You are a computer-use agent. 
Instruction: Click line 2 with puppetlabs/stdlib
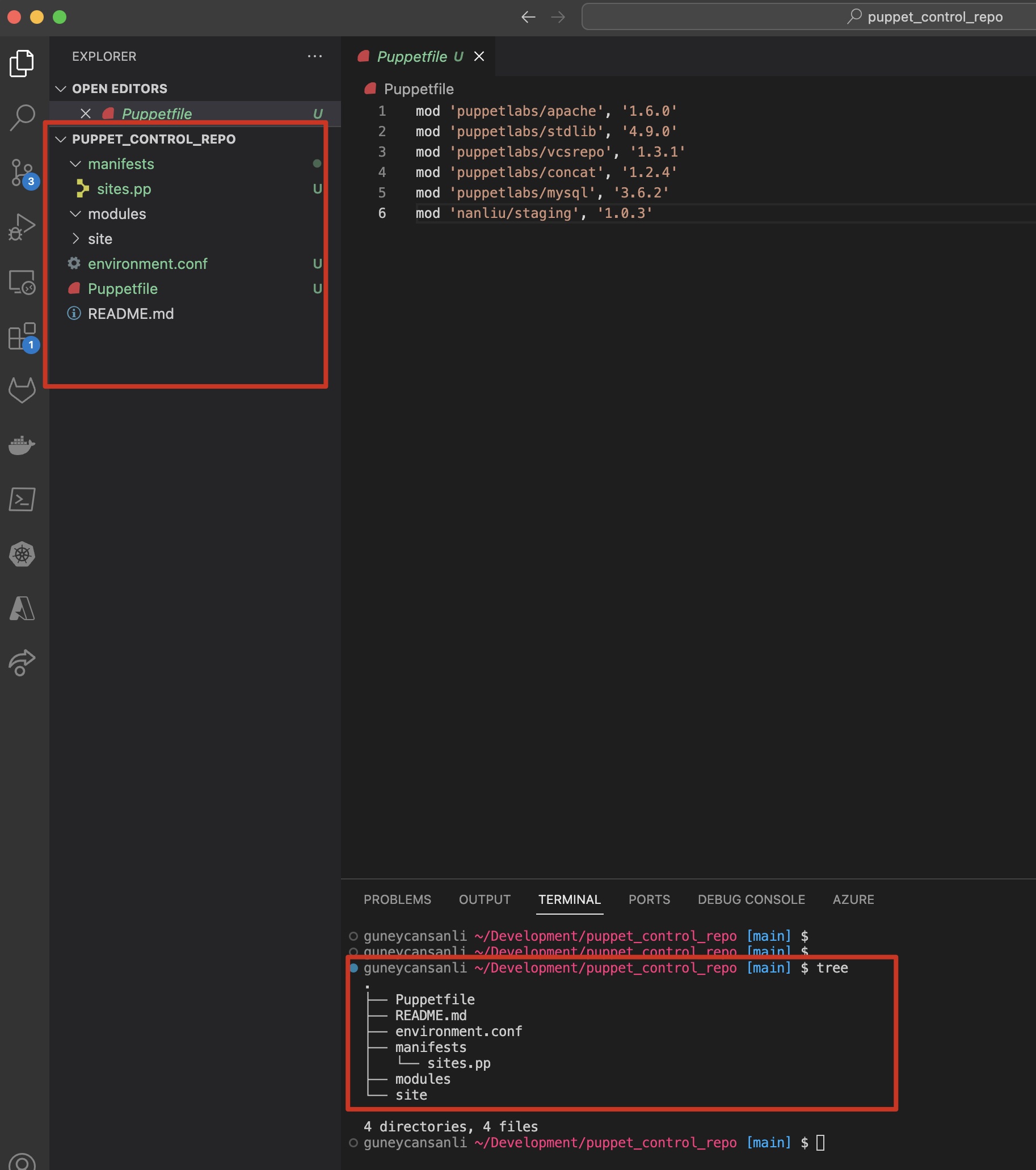pos(546,131)
